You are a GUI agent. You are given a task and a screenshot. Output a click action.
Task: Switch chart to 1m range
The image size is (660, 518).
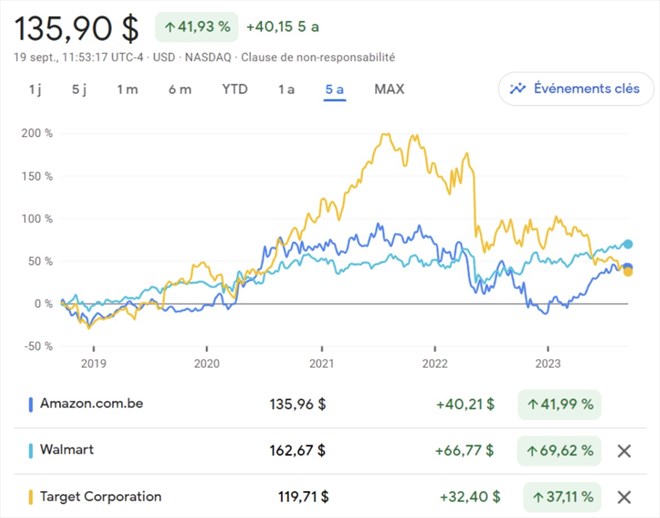pyautogui.click(x=128, y=89)
